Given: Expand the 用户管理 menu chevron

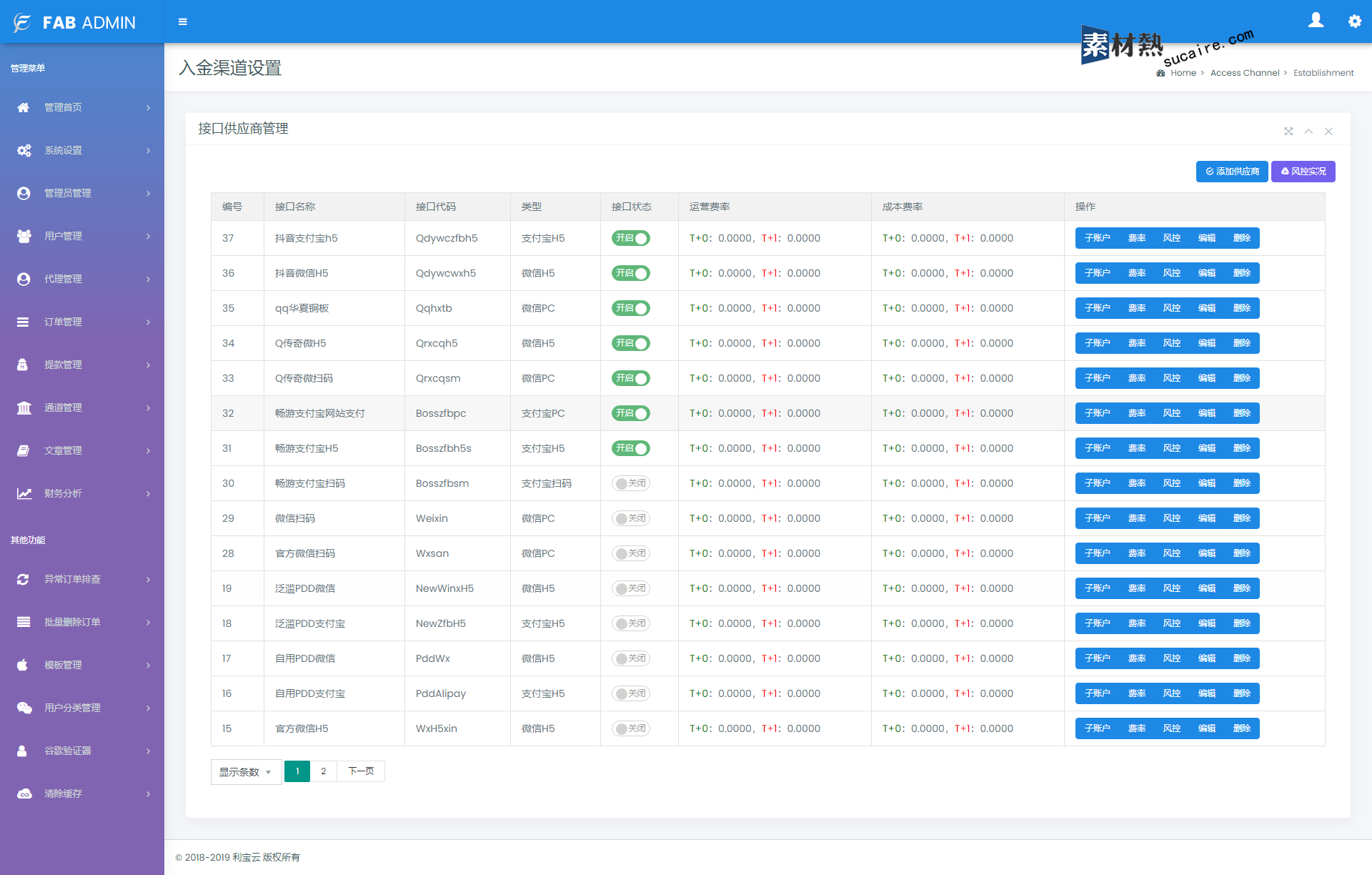Looking at the screenshot, I should [x=149, y=237].
